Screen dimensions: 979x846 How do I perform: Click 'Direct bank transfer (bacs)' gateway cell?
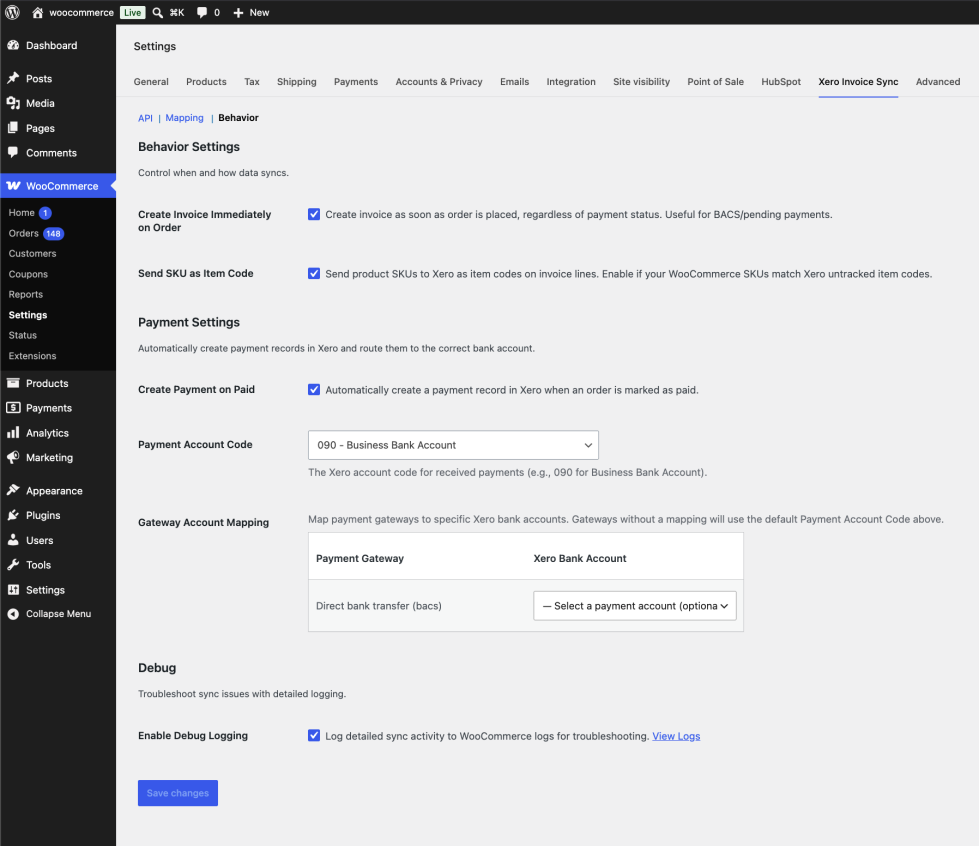[378, 606]
